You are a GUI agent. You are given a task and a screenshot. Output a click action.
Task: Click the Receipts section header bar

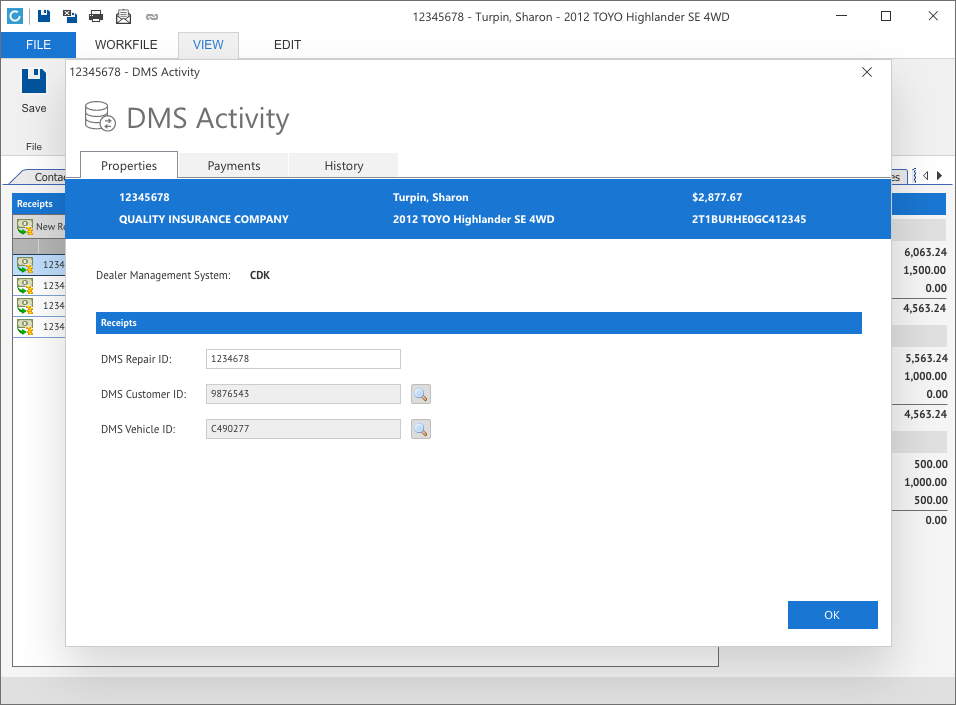(x=479, y=323)
